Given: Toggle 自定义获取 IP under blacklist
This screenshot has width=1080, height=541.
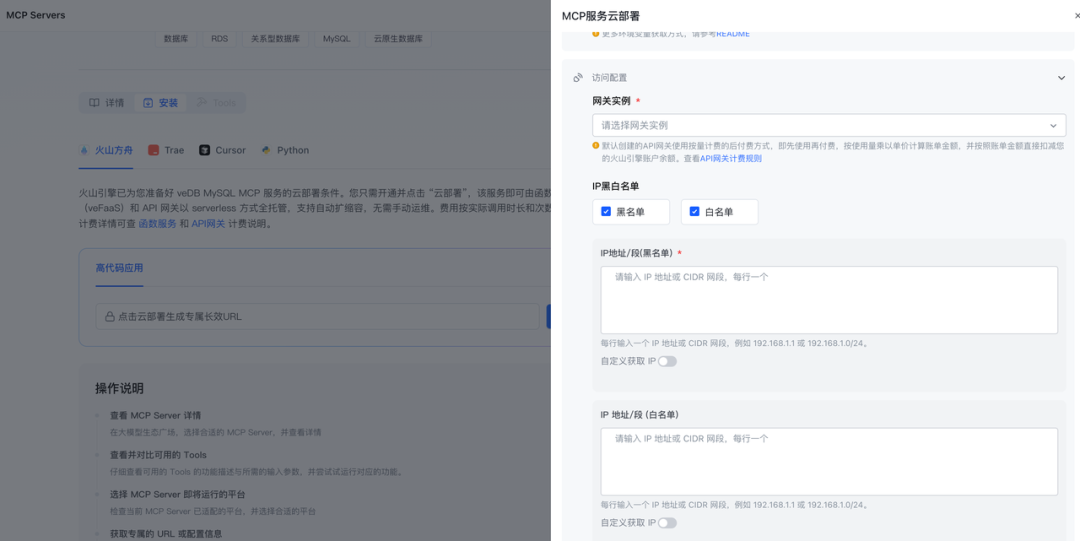Looking at the screenshot, I should tap(667, 361).
